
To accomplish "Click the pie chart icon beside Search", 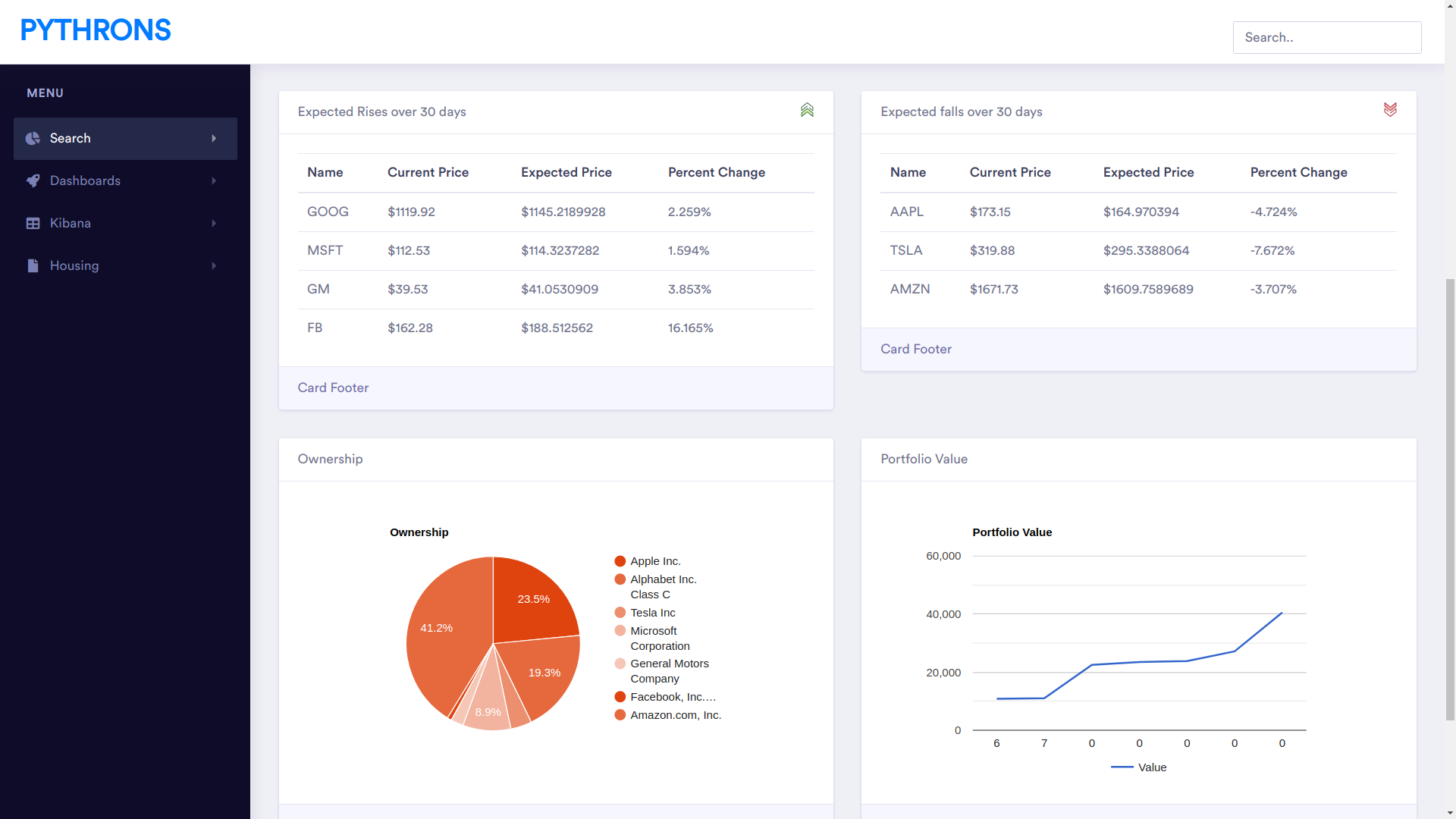I will point(33,138).
